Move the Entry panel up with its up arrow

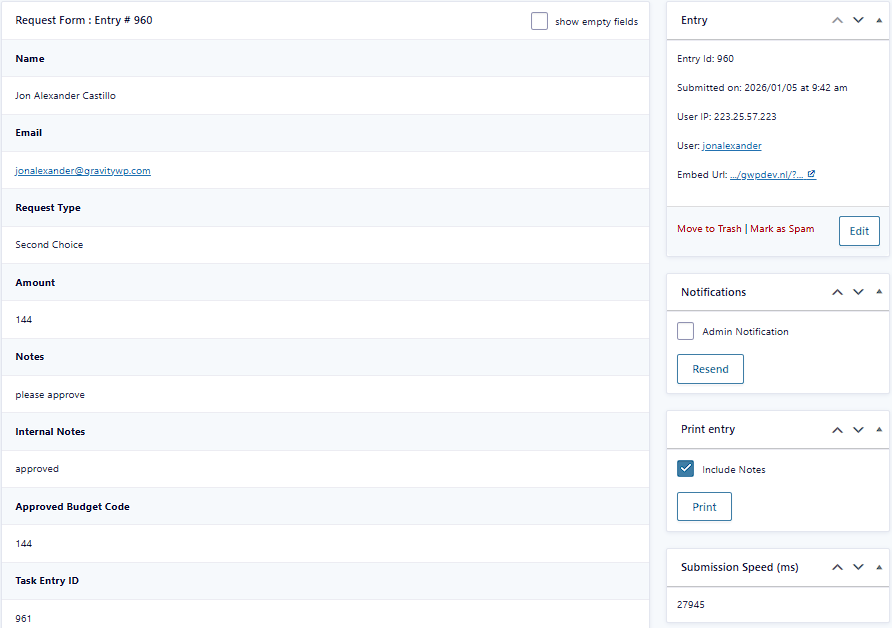837,20
